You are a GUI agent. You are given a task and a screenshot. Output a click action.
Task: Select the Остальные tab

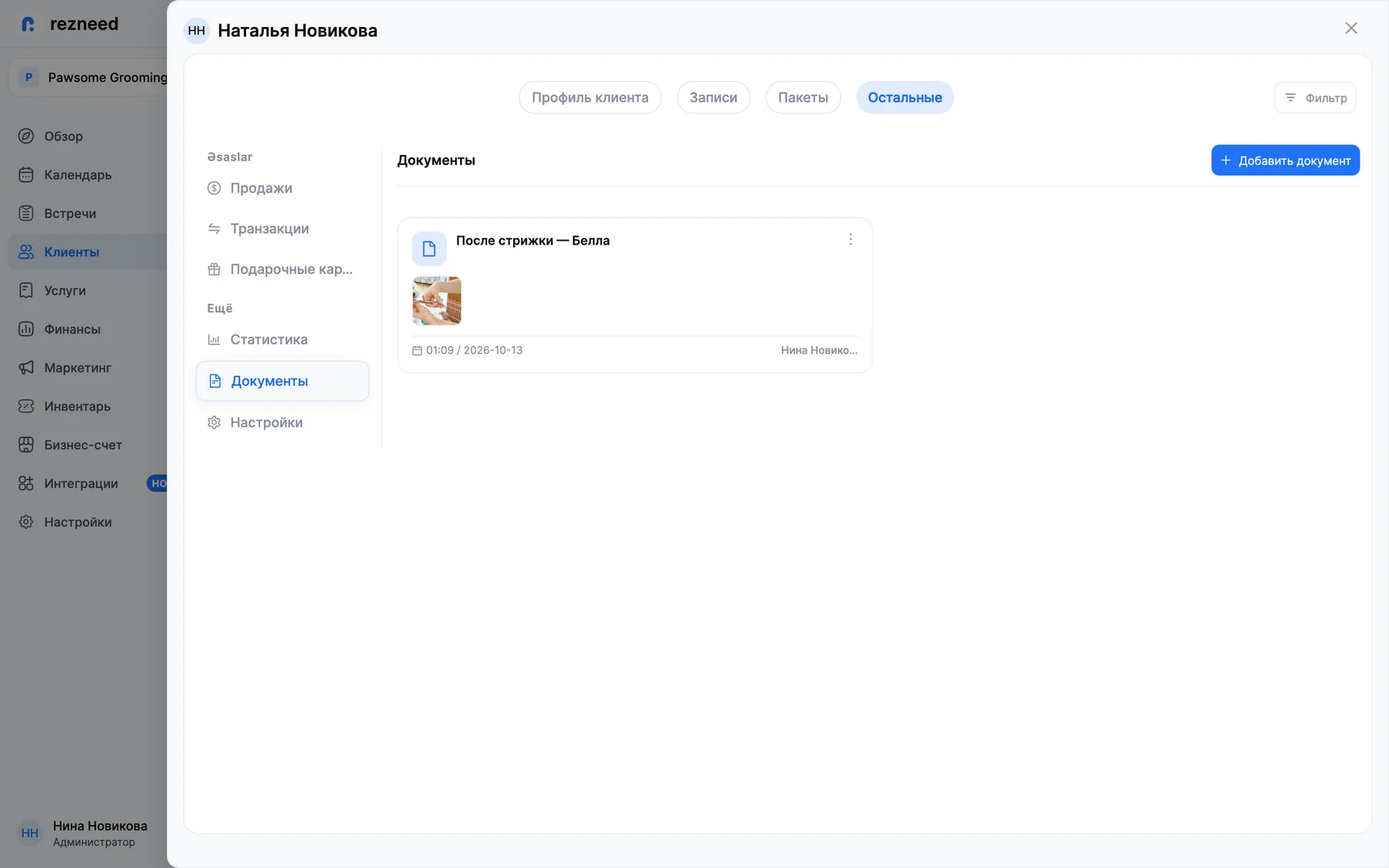(905, 98)
